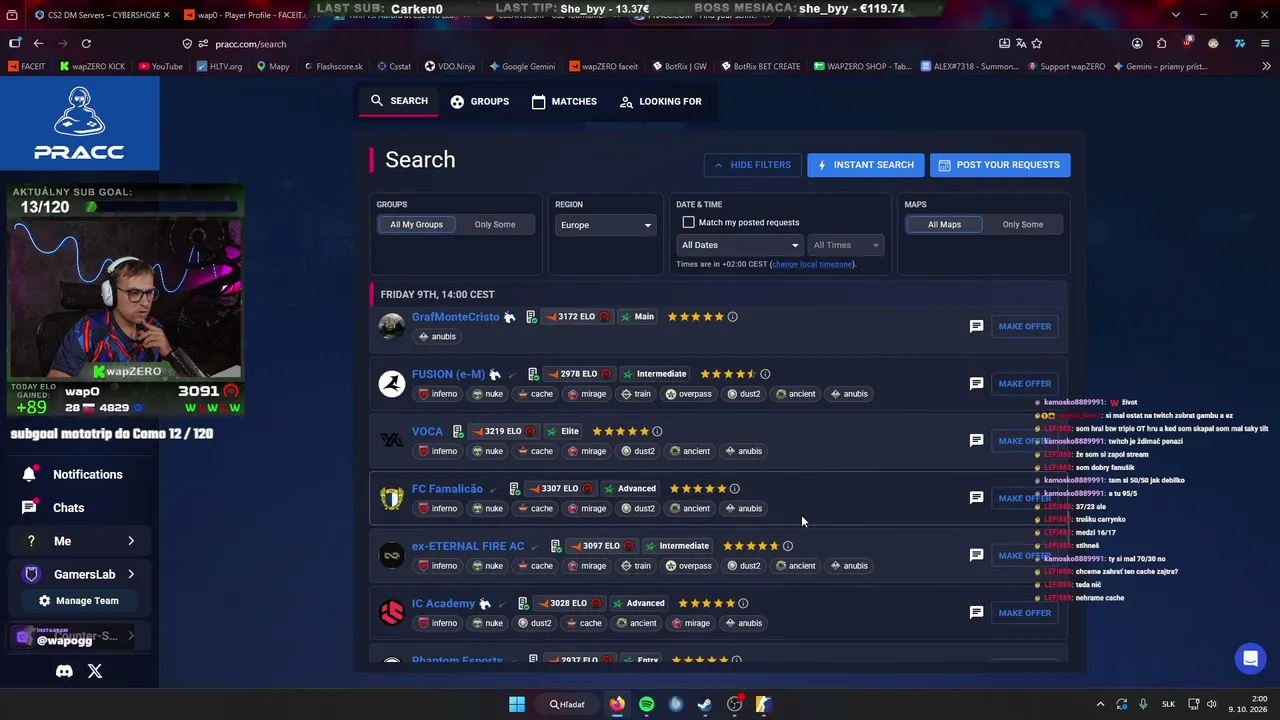The height and width of the screenshot is (720, 1280).
Task: Select All Maps filter
Action: (944, 224)
